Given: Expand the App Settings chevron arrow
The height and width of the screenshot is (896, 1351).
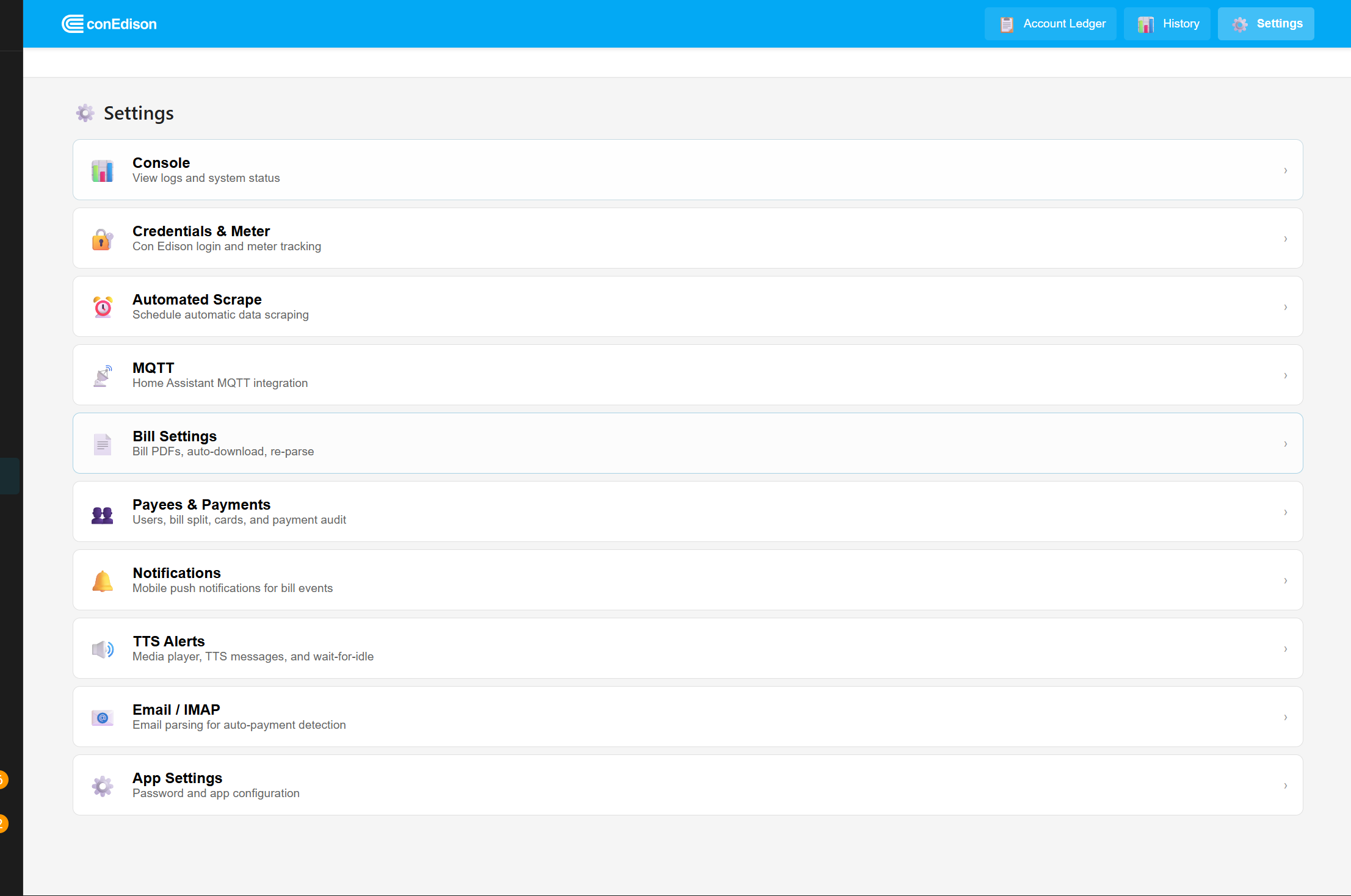Looking at the screenshot, I should tap(1285, 786).
